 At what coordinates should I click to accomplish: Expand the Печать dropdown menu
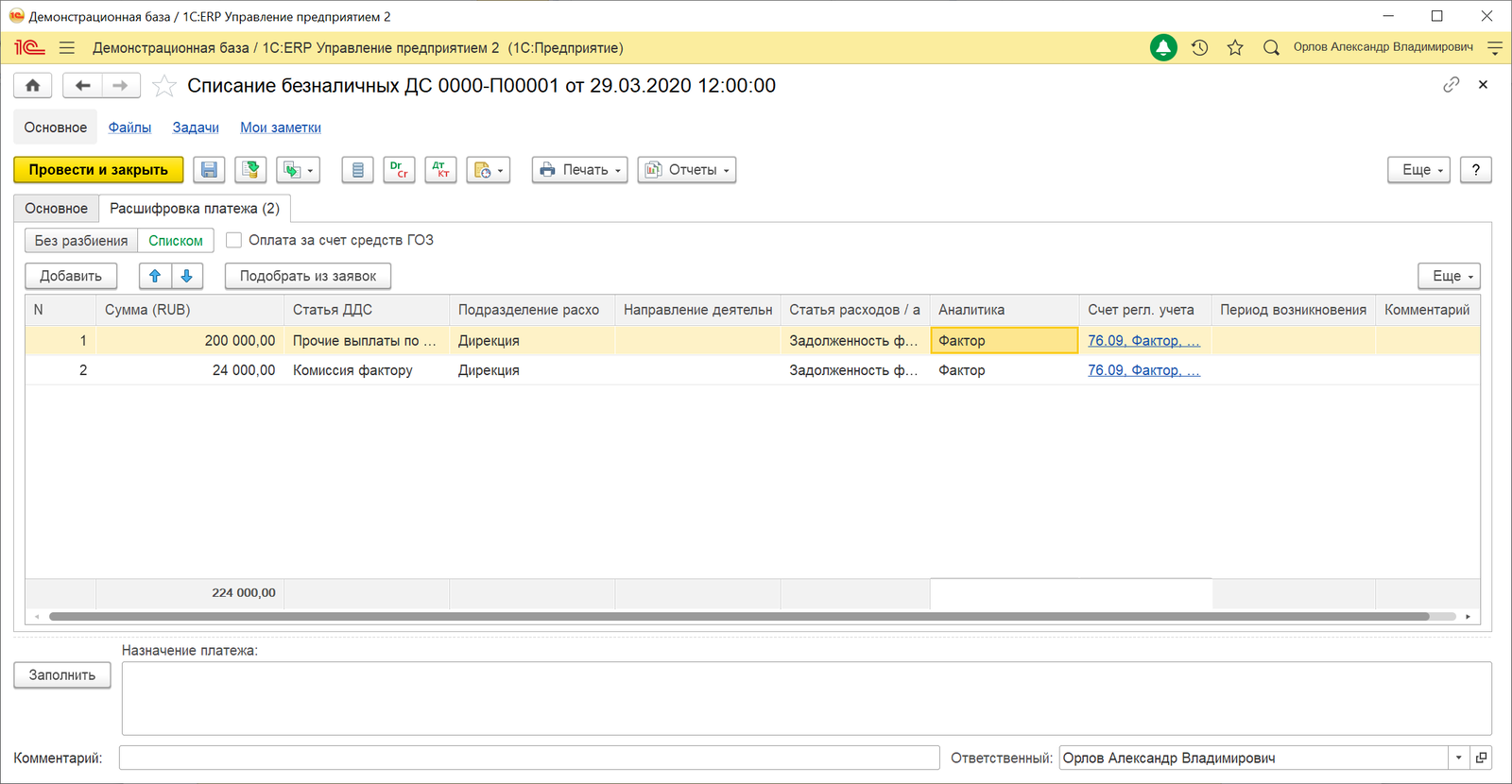point(579,170)
